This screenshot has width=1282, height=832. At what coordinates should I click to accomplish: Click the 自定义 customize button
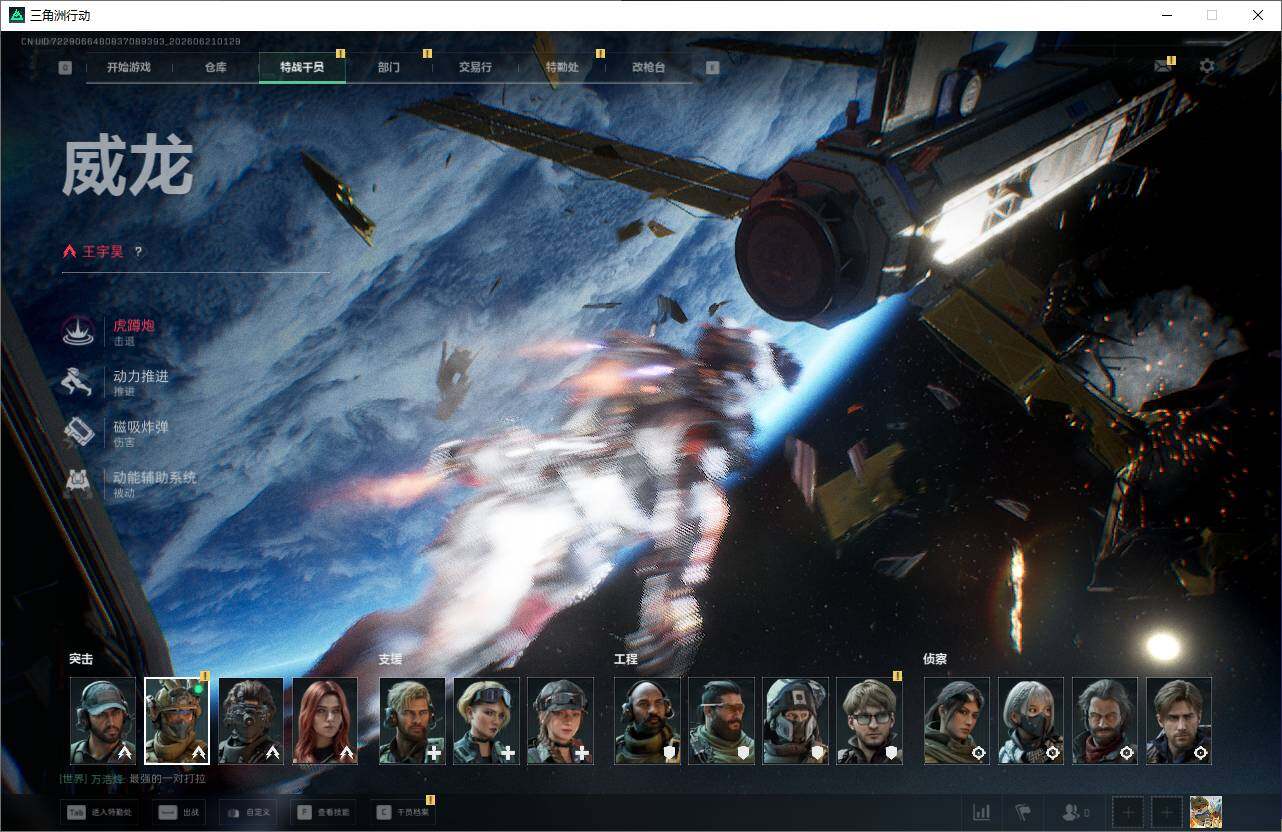click(x=248, y=812)
